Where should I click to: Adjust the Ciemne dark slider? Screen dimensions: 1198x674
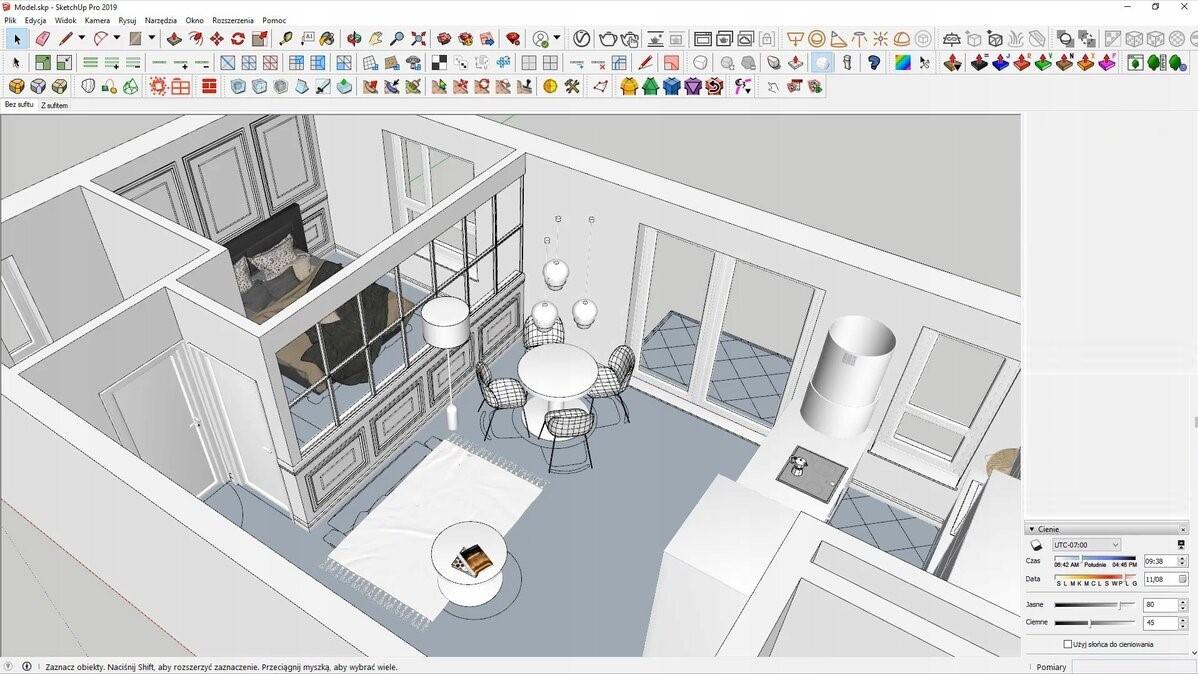[1096, 623]
